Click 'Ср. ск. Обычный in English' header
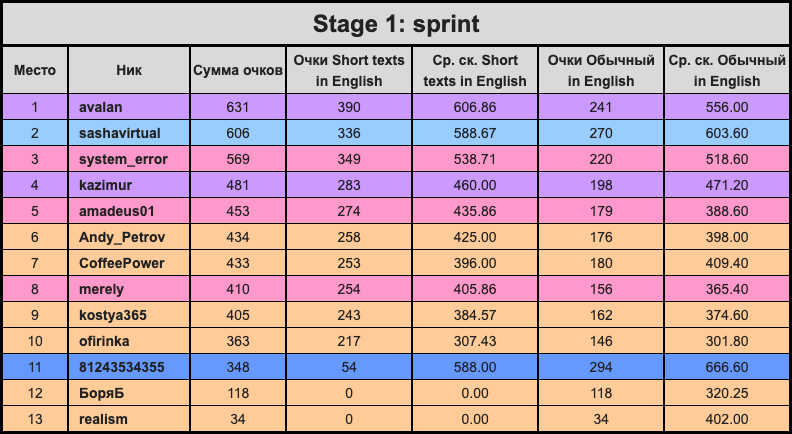792x434 pixels. tap(727, 70)
